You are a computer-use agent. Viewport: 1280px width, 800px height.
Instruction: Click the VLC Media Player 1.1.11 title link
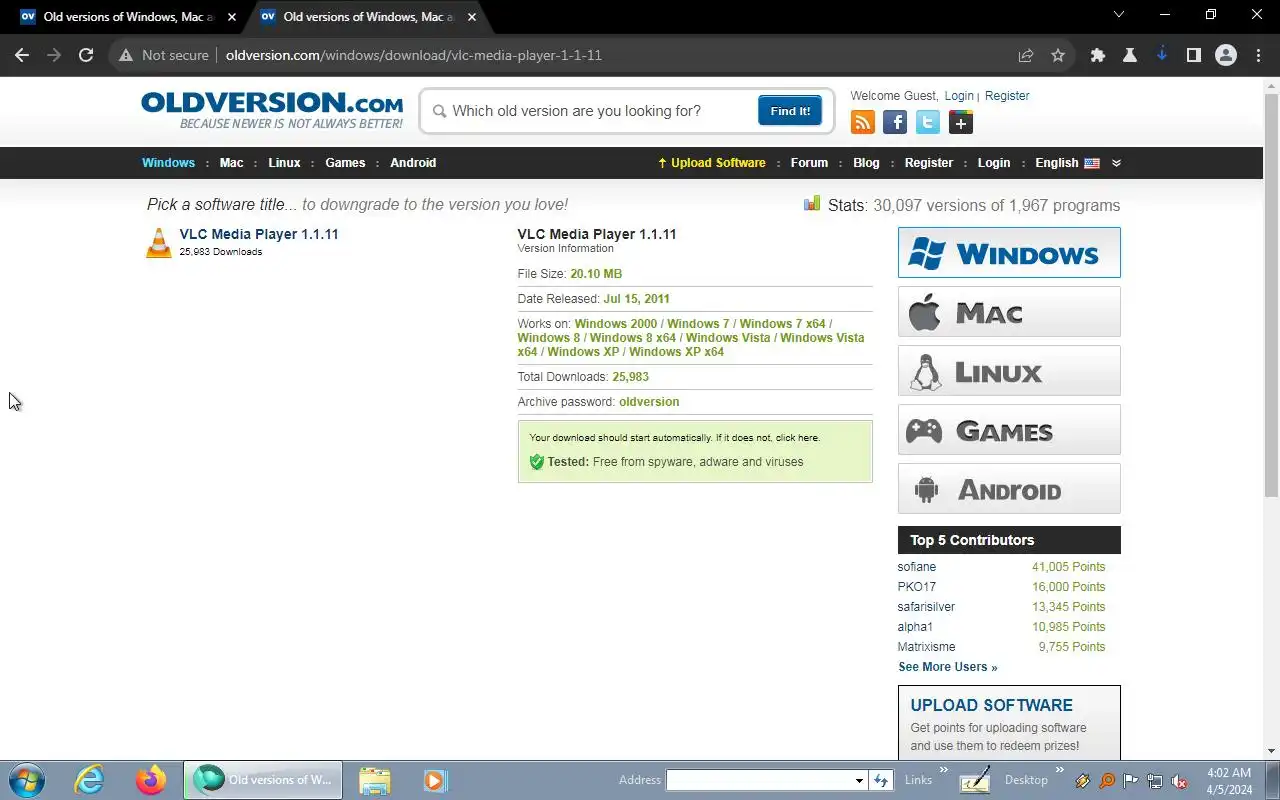point(259,234)
